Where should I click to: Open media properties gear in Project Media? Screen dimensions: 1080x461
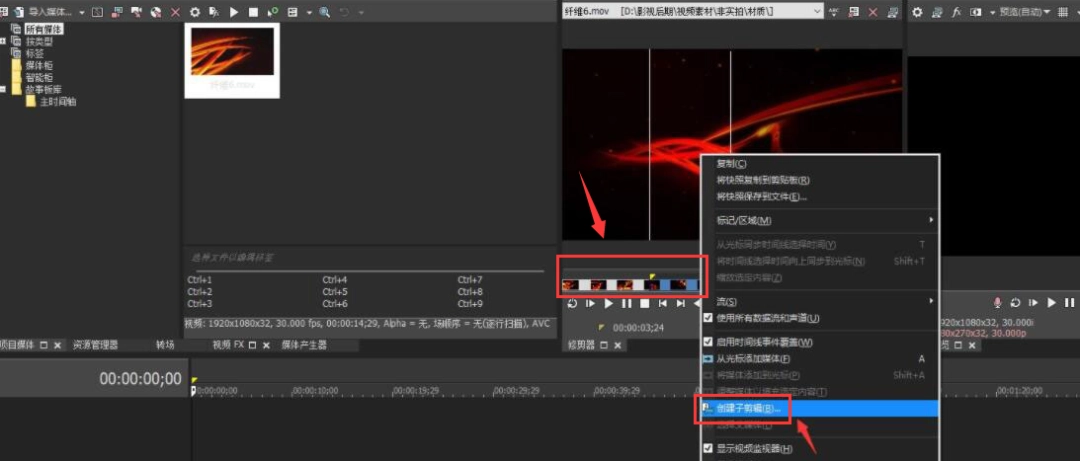195,12
